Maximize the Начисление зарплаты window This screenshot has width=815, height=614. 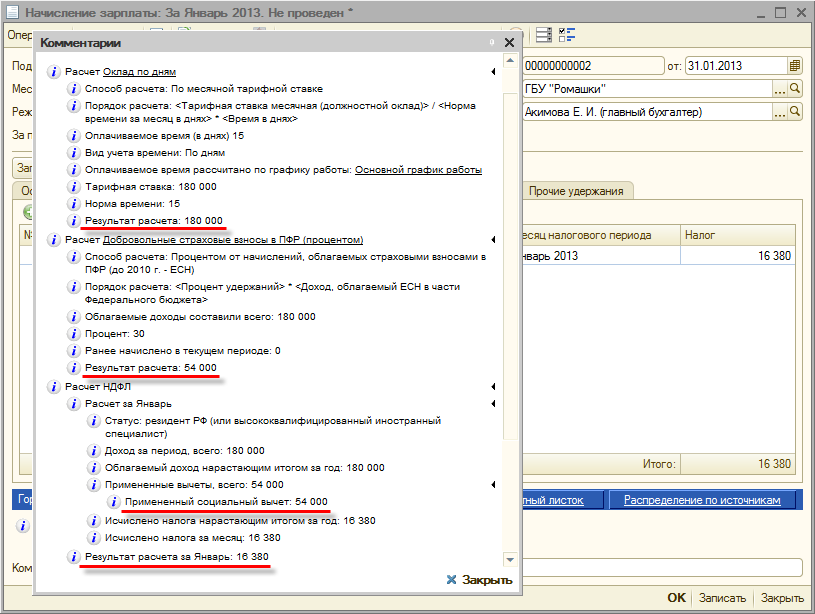(x=780, y=12)
